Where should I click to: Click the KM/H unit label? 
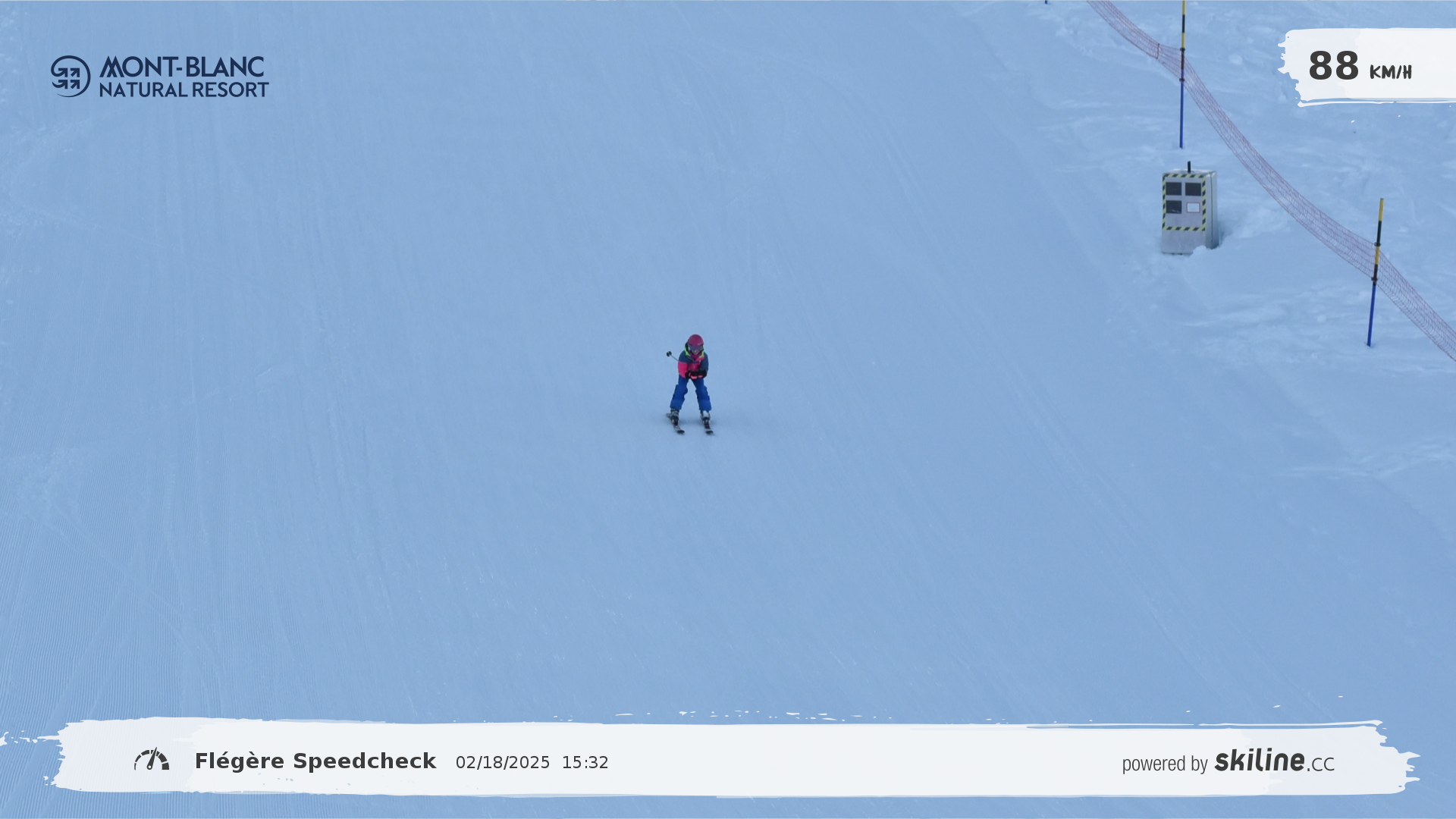[1390, 72]
